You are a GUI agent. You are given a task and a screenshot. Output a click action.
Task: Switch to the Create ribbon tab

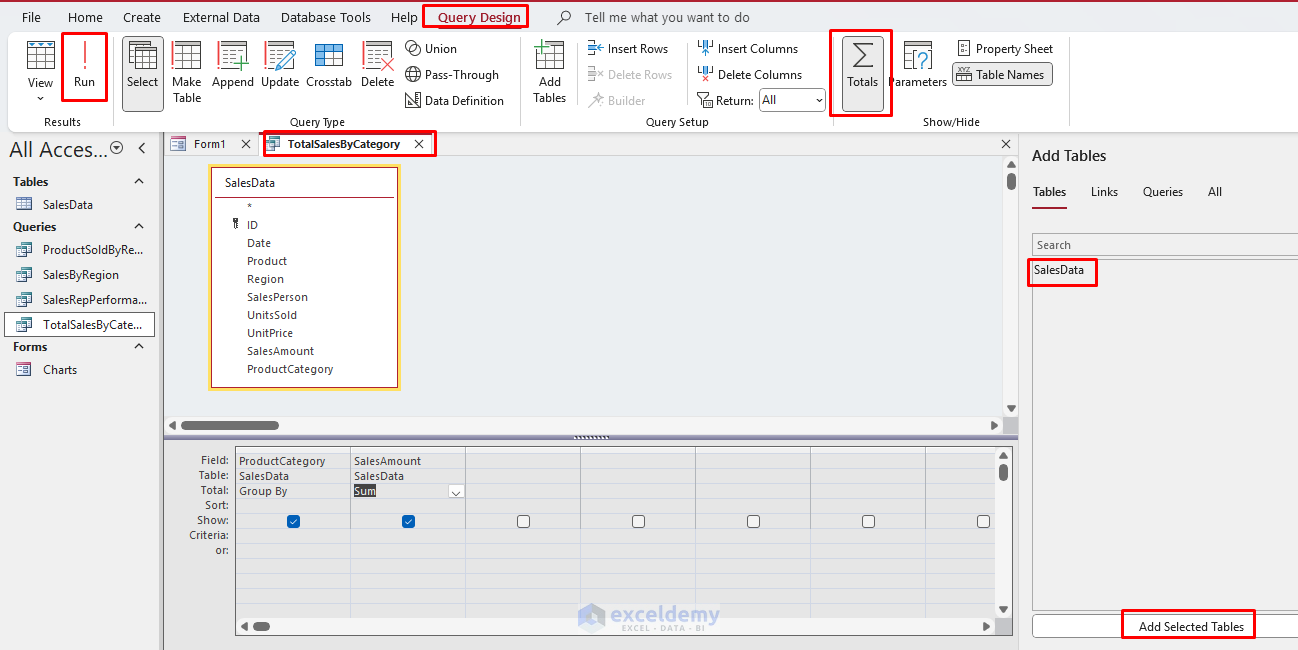142,17
